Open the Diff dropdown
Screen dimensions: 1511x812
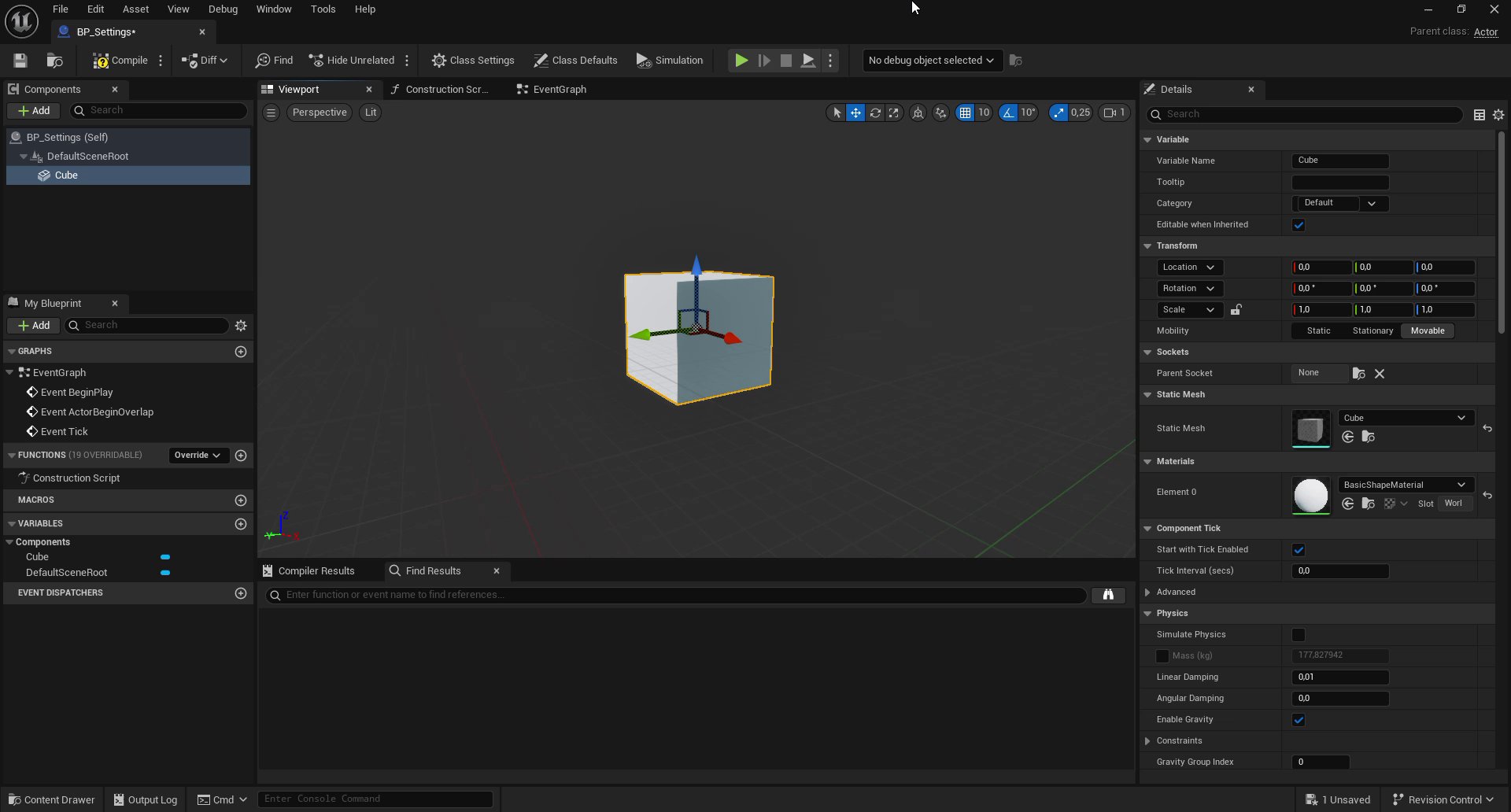[205, 61]
